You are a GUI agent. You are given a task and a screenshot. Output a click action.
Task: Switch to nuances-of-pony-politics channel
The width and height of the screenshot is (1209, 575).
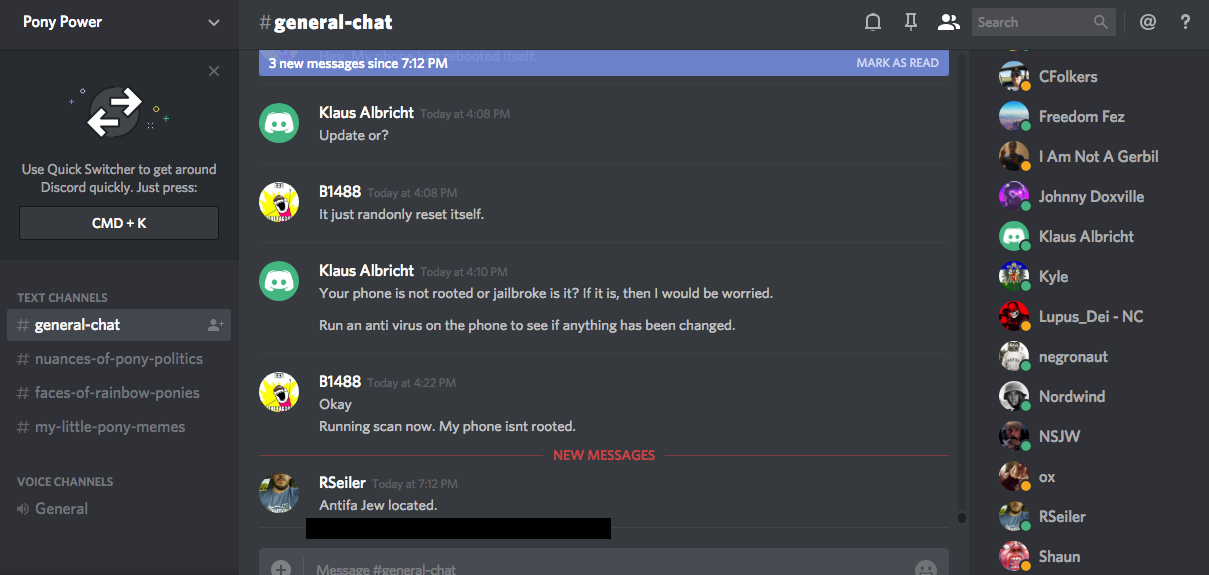tap(118, 359)
